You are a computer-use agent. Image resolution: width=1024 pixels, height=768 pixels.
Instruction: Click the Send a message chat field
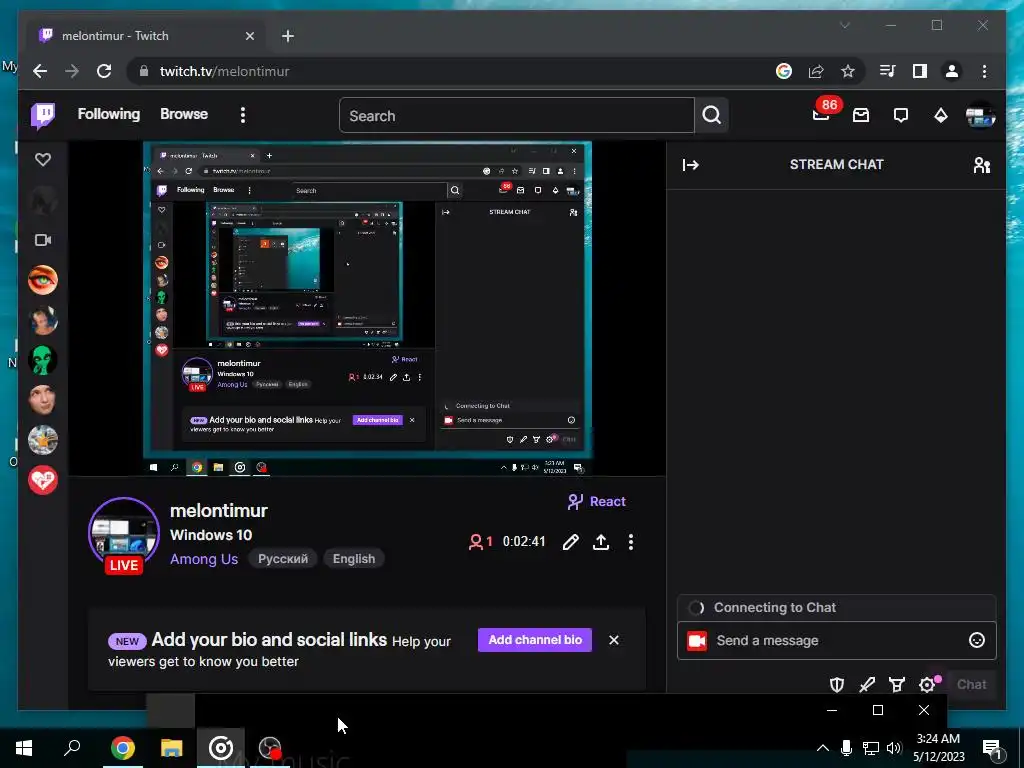(x=837, y=641)
